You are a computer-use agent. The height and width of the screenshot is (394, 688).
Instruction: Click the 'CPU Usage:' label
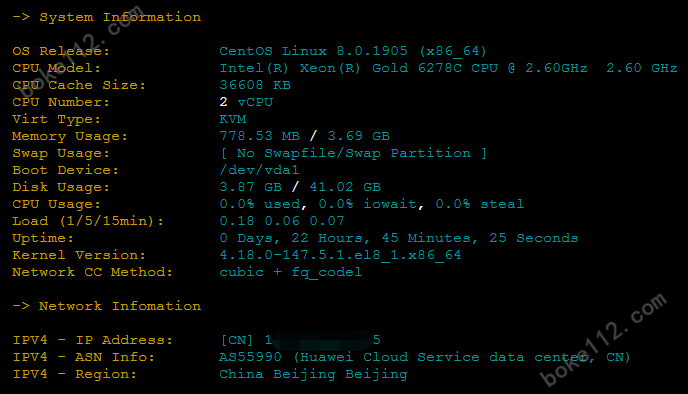[x=56, y=204]
